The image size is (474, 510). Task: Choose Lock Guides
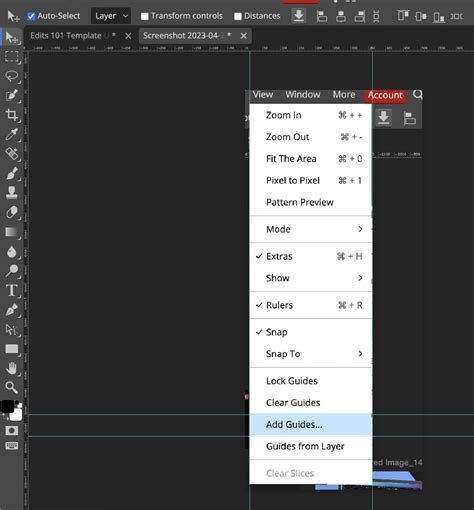pos(311,381)
